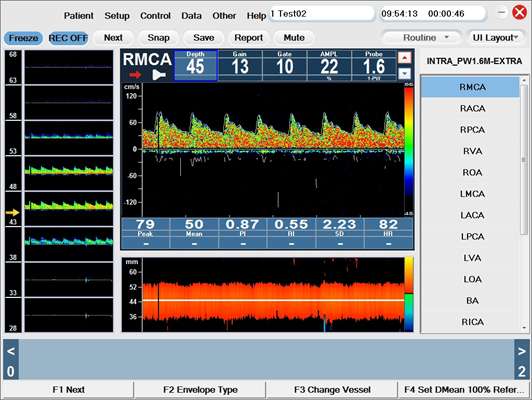The width and height of the screenshot is (532, 400).
Task: Close the application with red X
Action: click(x=519, y=13)
